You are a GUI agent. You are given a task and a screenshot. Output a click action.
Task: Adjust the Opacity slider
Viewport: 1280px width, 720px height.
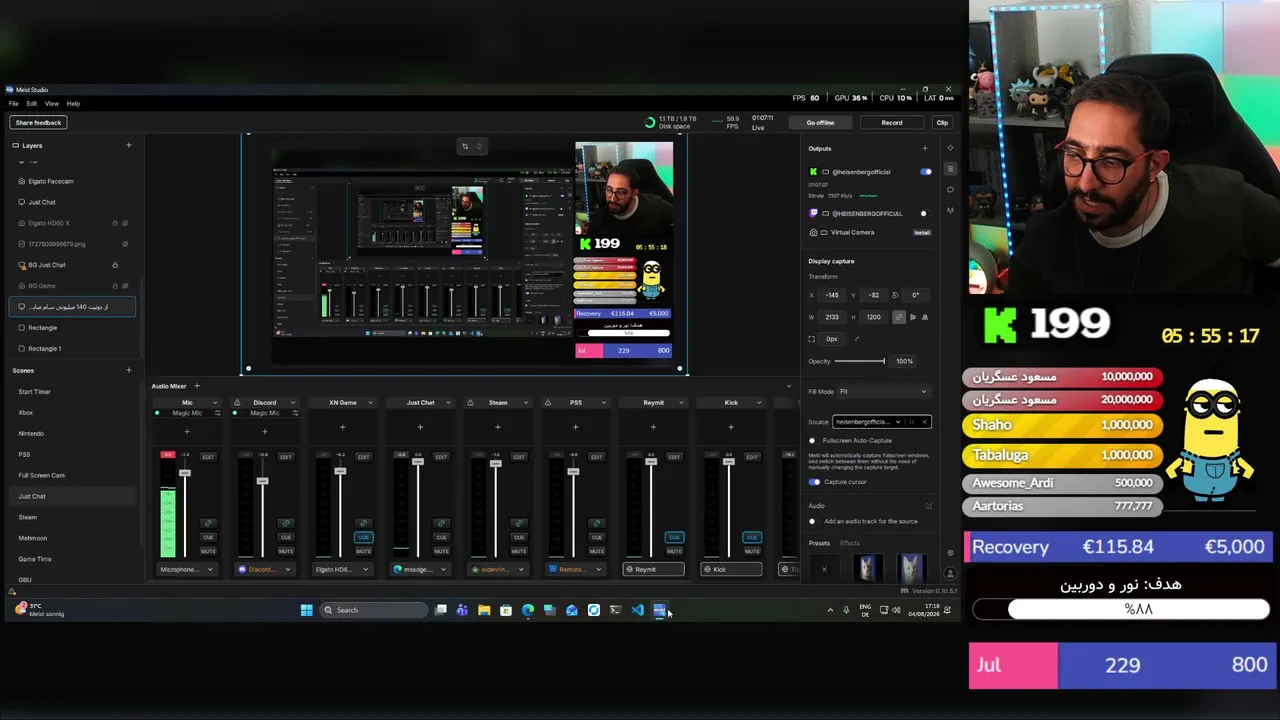[859, 361]
